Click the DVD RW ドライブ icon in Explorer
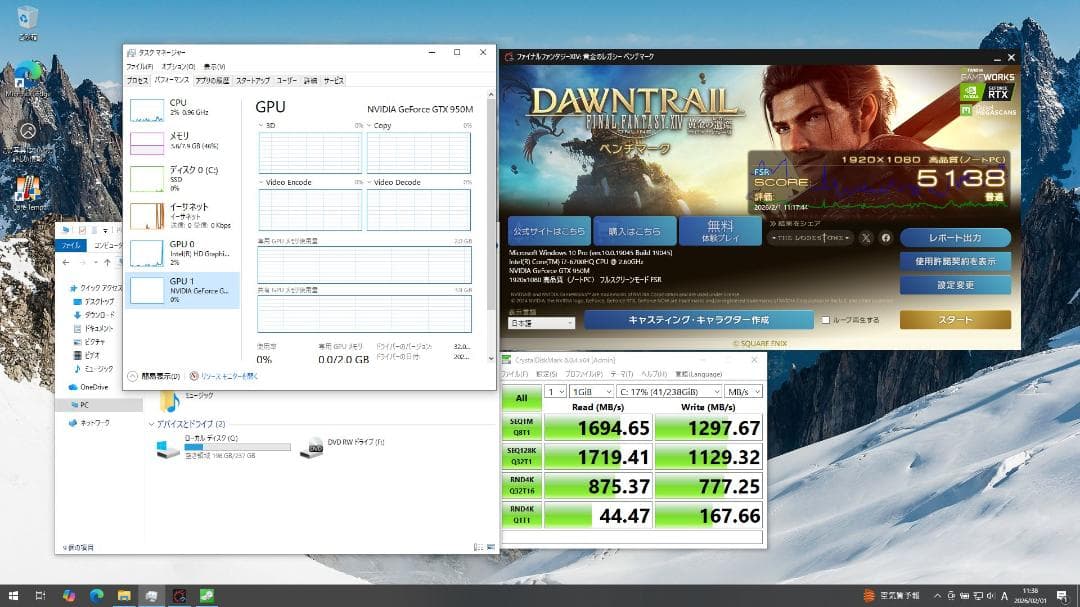Viewport: 1080px width, 607px height. pyautogui.click(x=316, y=449)
